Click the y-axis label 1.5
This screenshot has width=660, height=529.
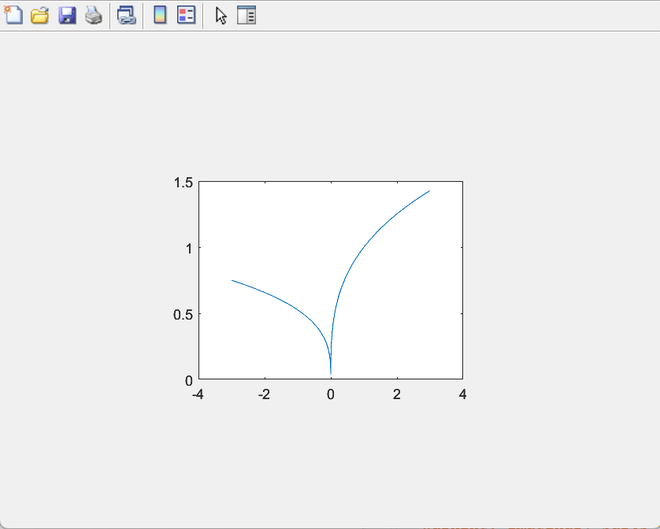[183, 183]
